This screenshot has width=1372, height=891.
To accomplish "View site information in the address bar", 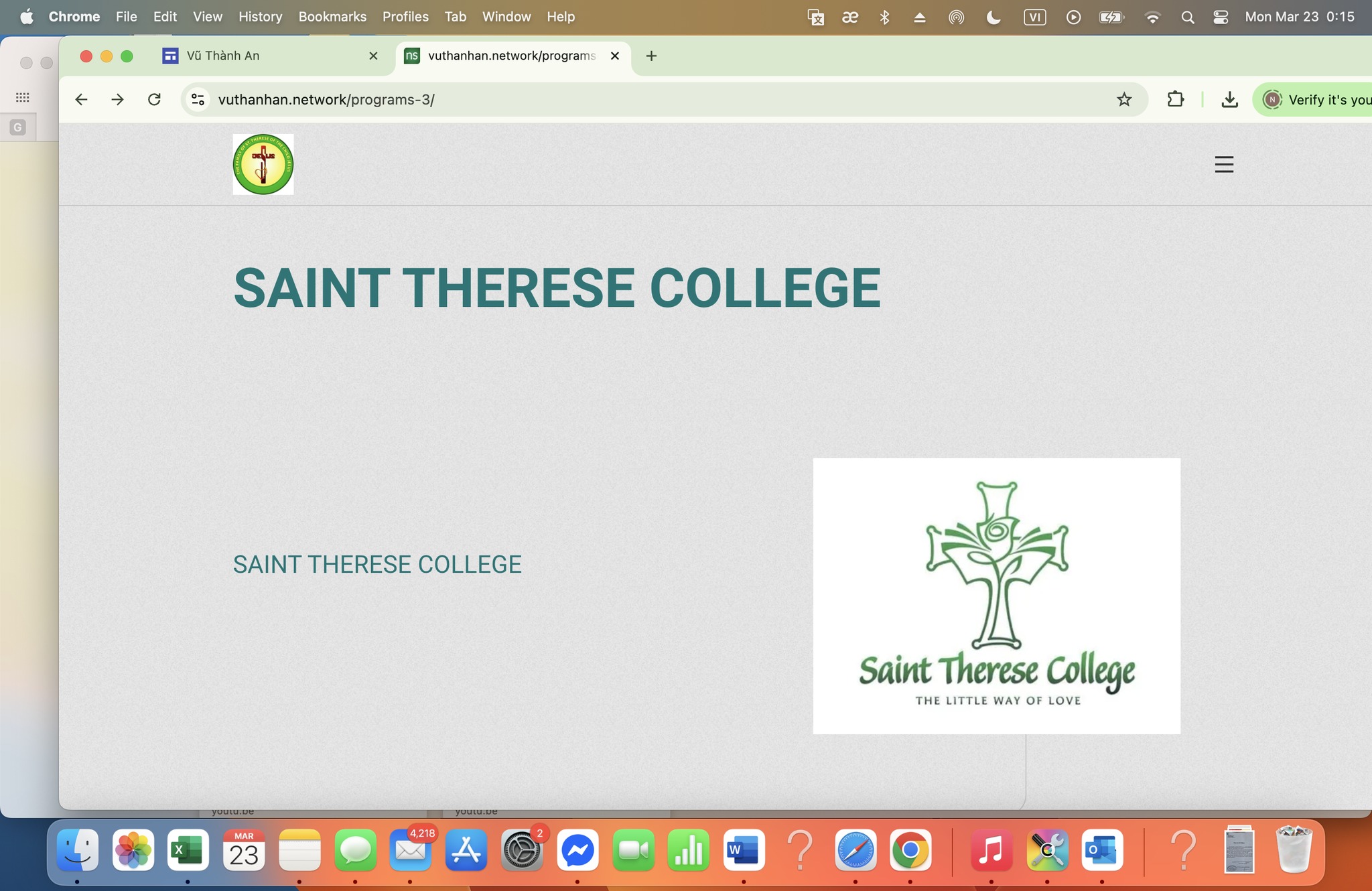I will [198, 100].
